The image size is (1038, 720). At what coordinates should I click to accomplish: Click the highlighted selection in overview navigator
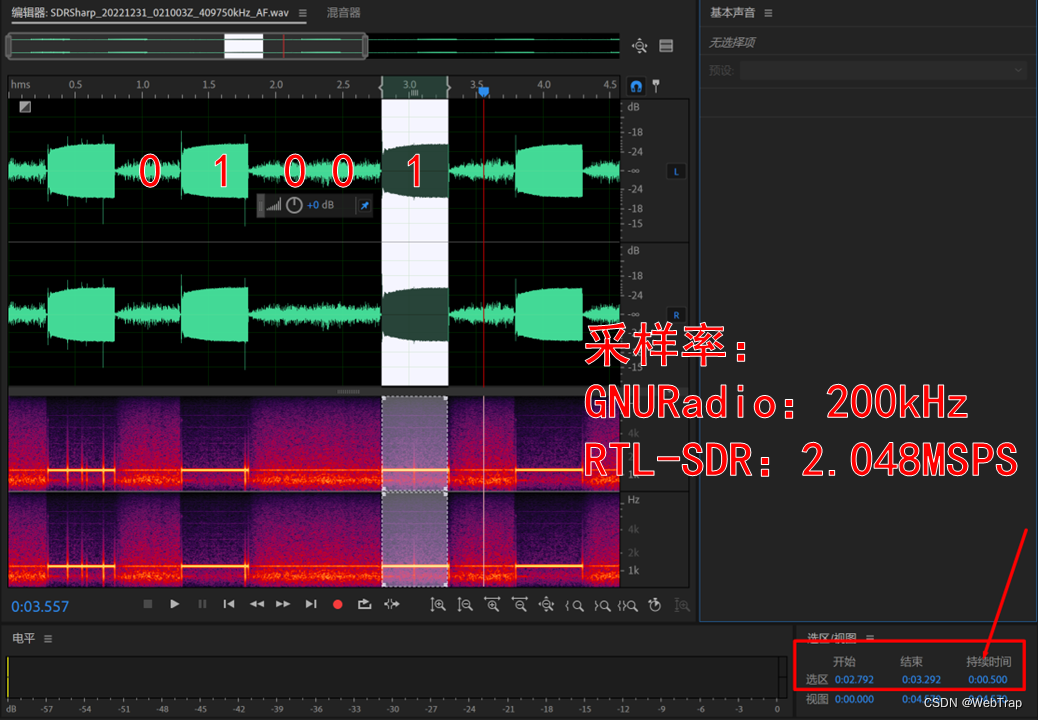coord(244,46)
